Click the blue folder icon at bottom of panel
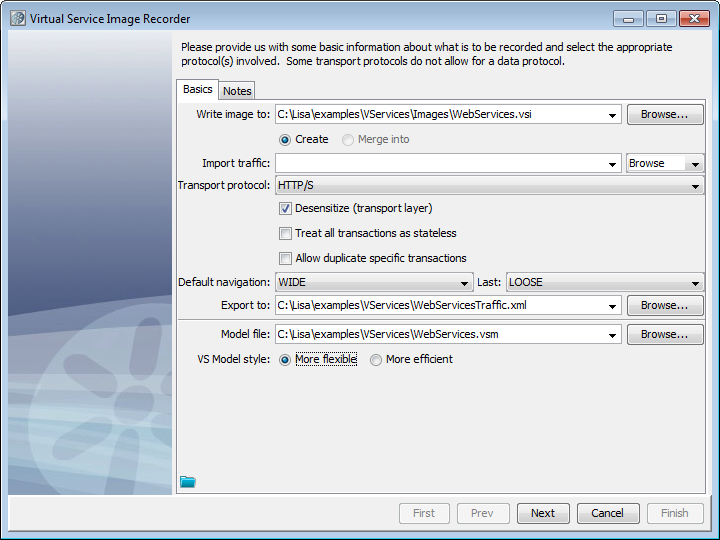Viewport: 720px width, 540px height. pyautogui.click(x=188, y=482)
